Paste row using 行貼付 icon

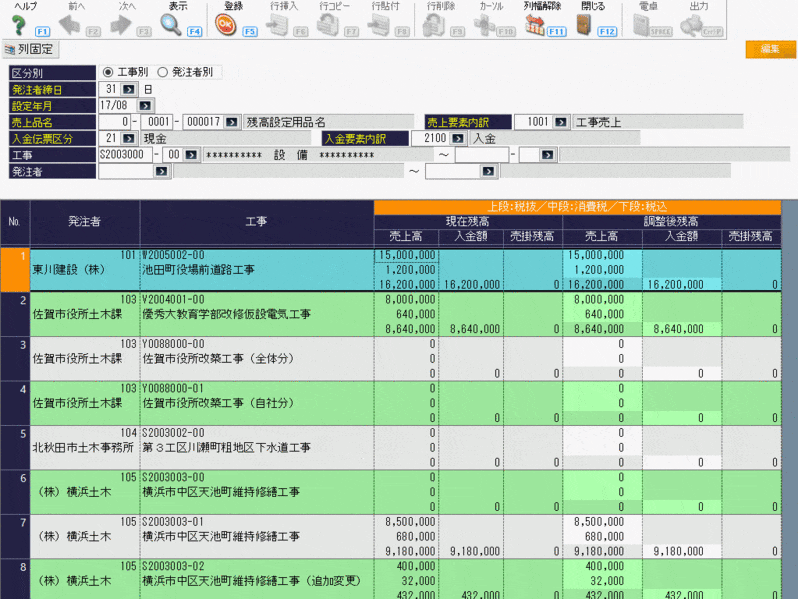coord(379,25)
